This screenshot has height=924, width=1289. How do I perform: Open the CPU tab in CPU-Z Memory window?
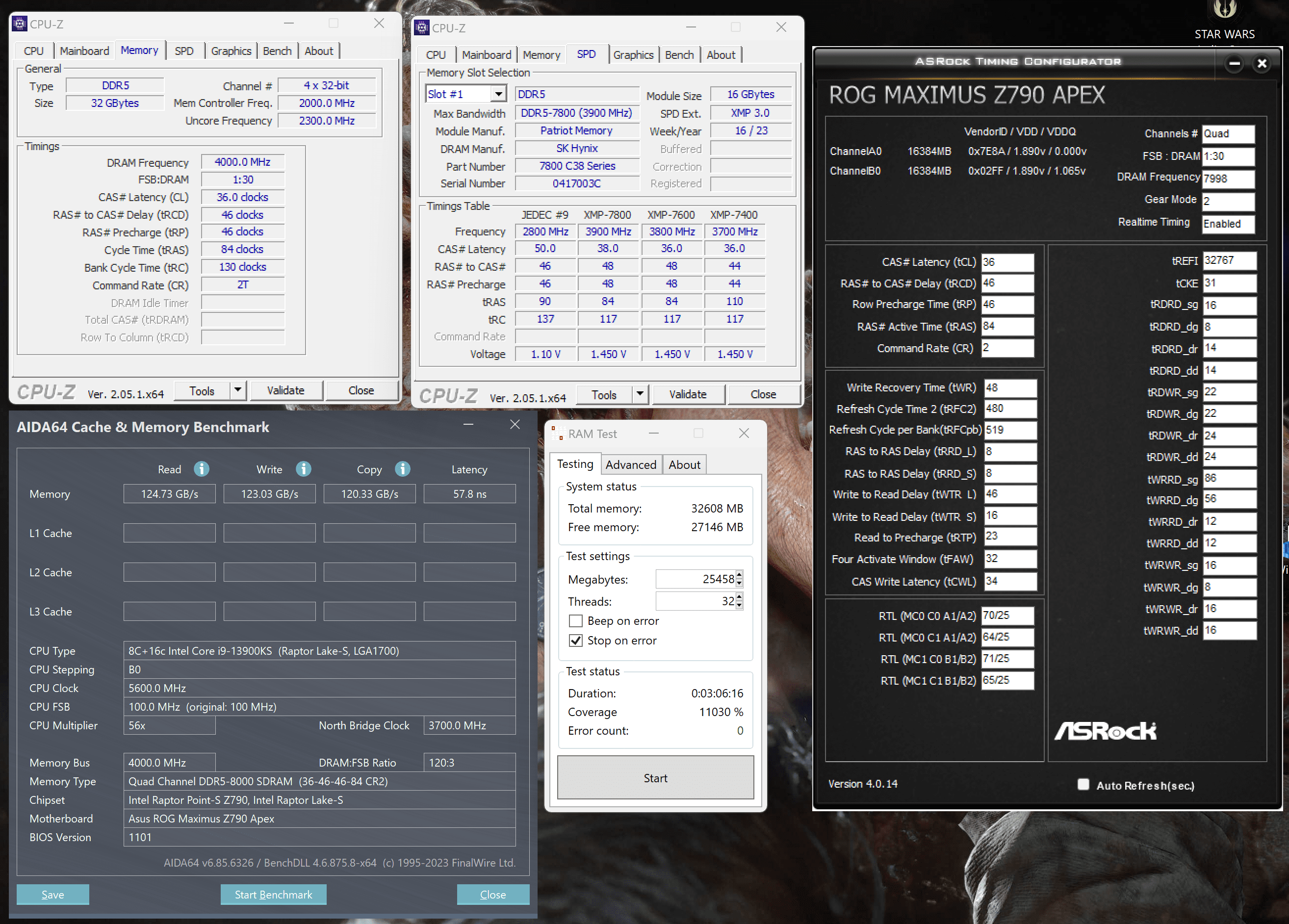tap(33, 51)
